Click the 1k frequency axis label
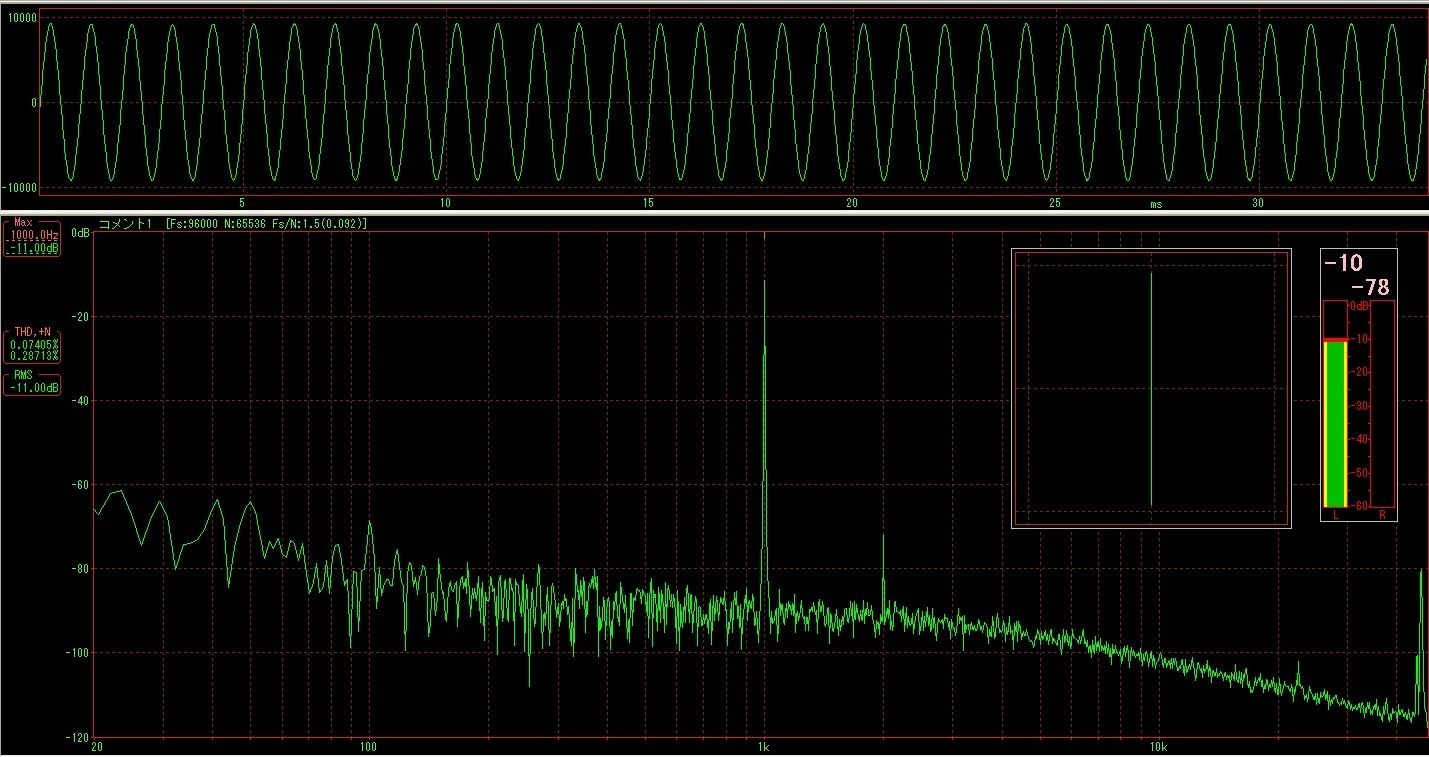 (x=764, y=746)
